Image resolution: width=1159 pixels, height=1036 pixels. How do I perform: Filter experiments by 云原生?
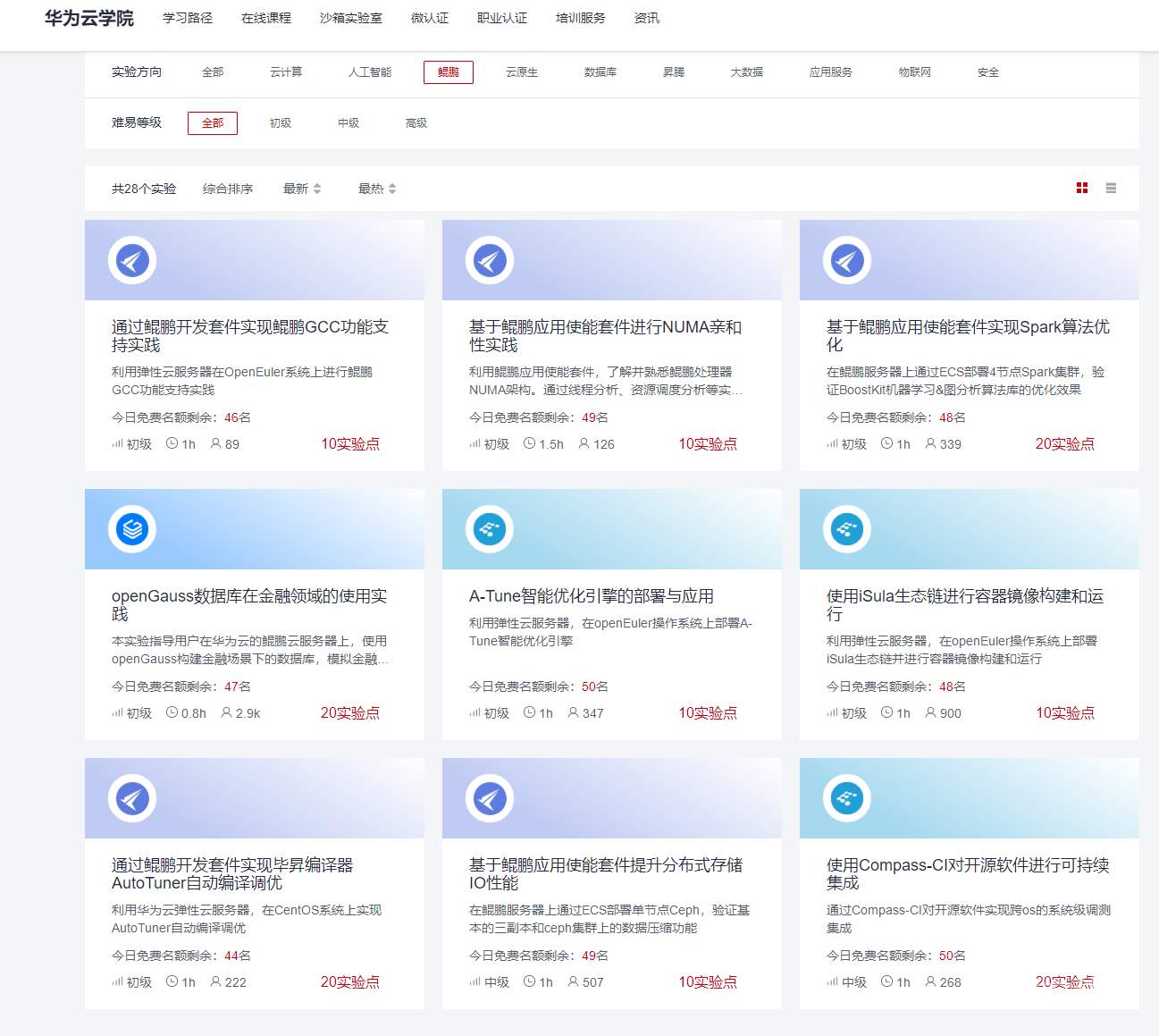522,72
